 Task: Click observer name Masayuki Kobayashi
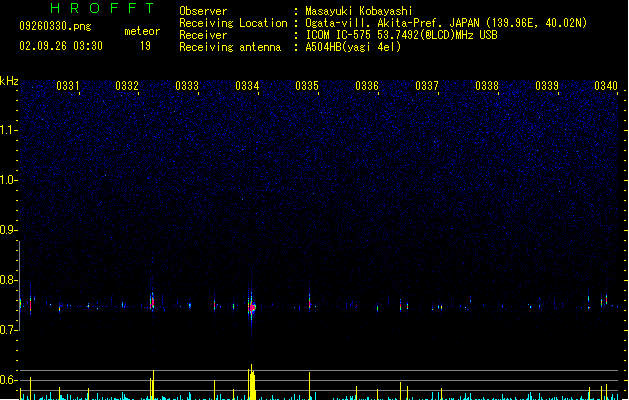pos(359,11)
